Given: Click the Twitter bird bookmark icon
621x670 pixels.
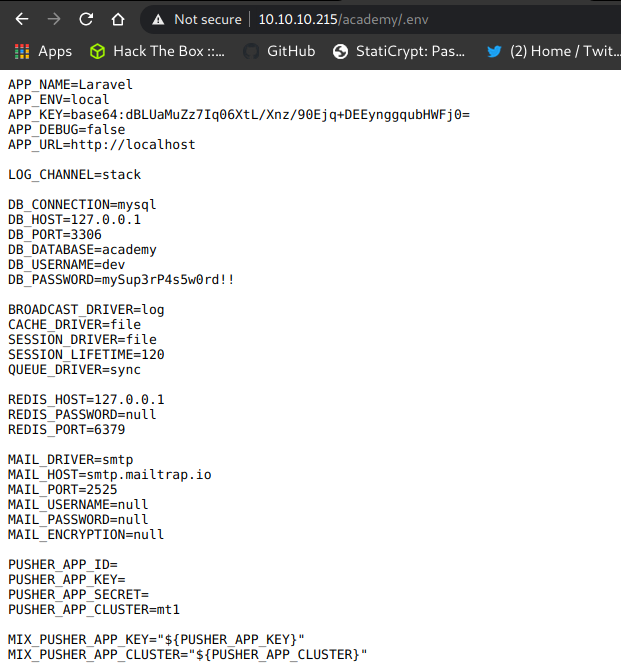Looking at the screenshot, I should coord(494,52).
